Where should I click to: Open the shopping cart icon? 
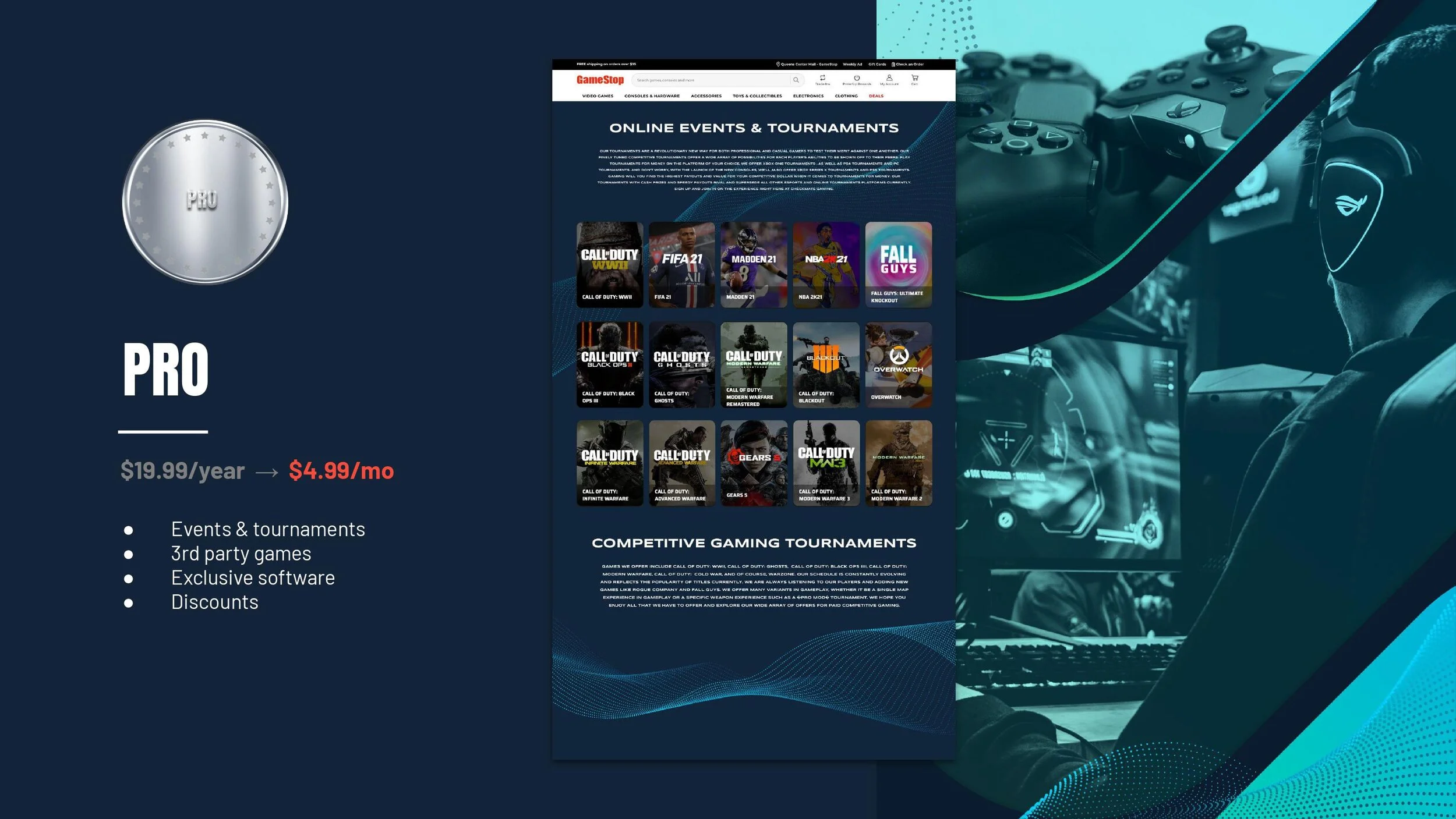point(914,78)
